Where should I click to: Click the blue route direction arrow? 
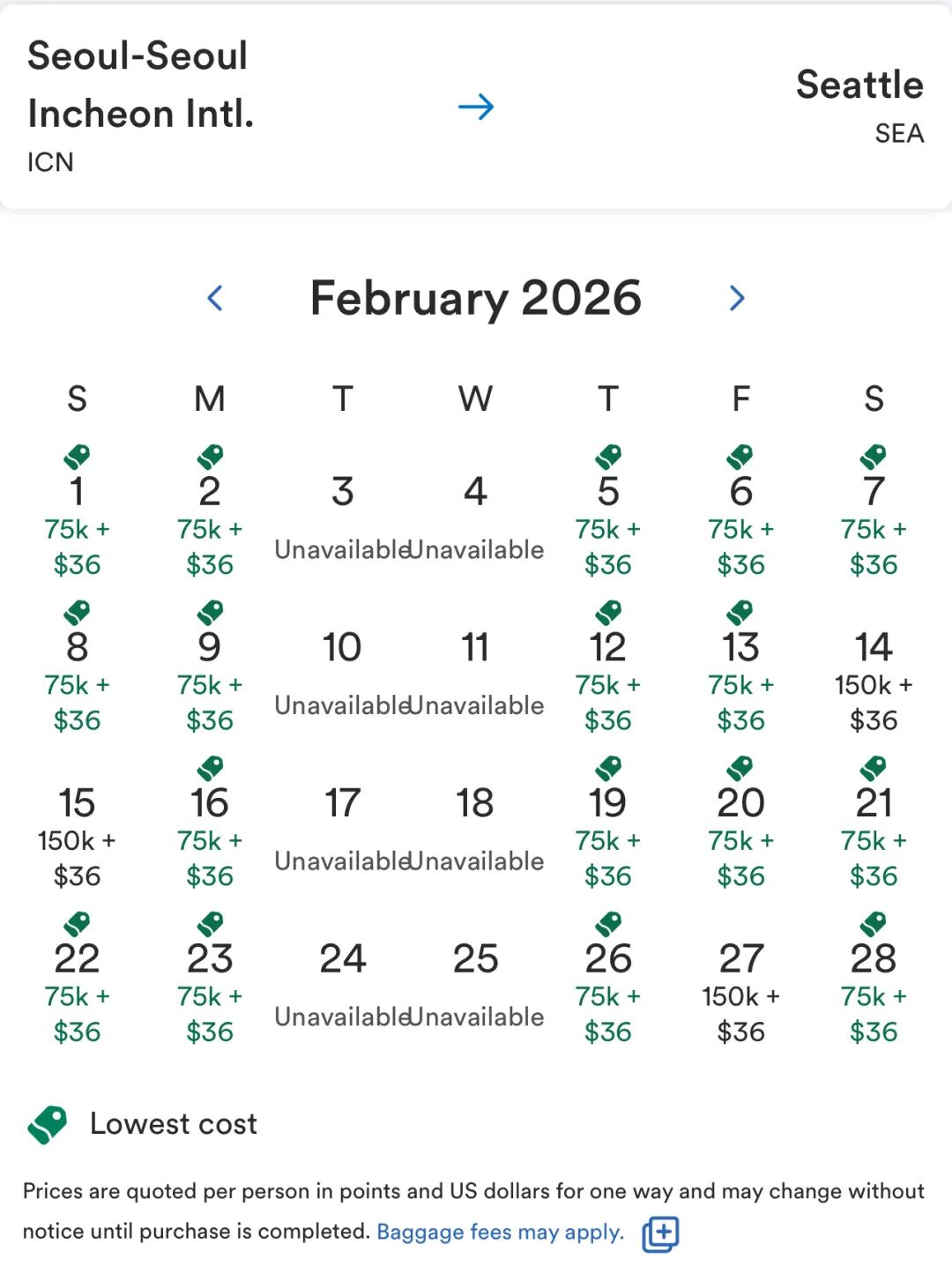coord(476,108)
